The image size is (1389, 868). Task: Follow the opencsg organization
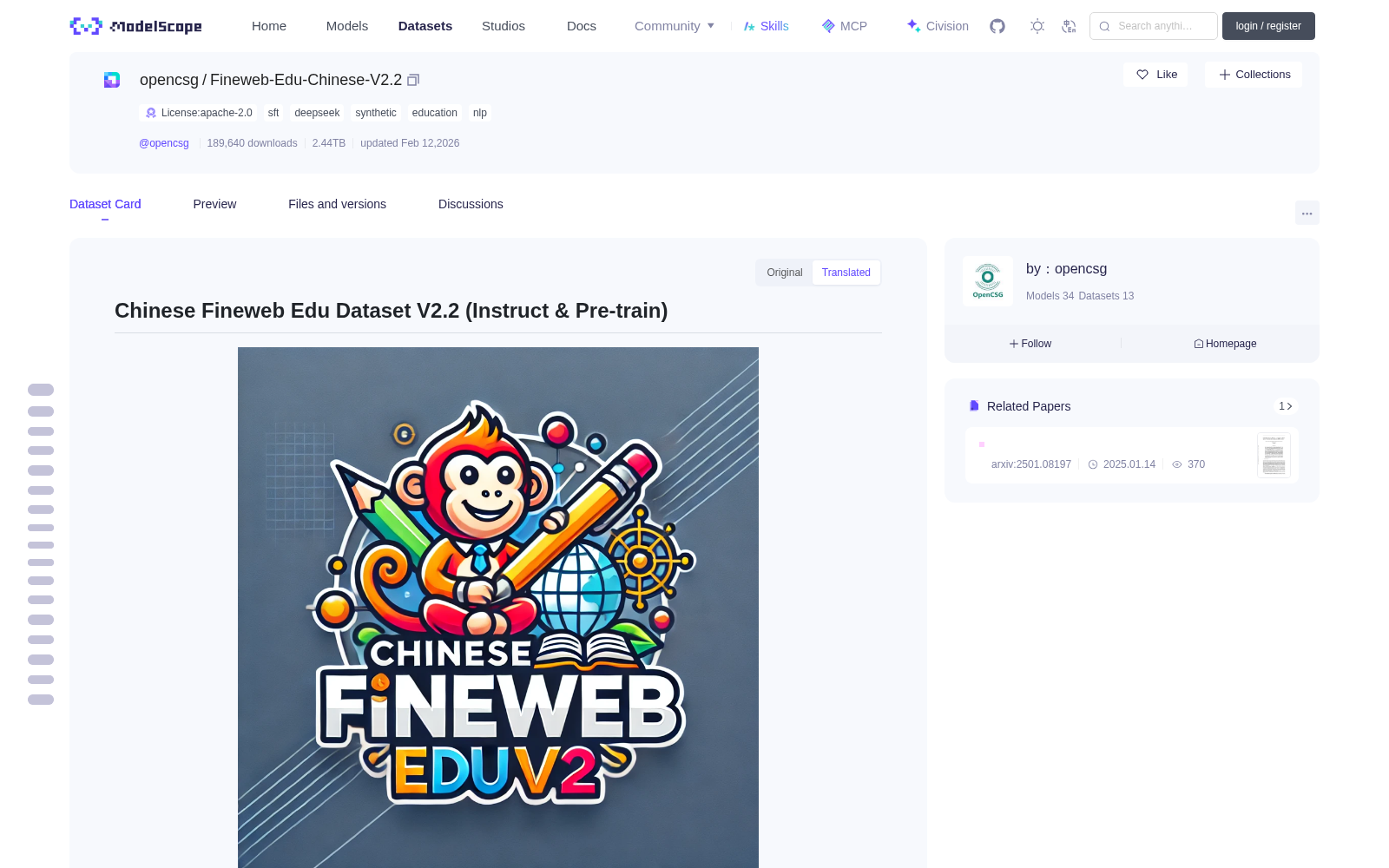click(x=1030, y=344)
